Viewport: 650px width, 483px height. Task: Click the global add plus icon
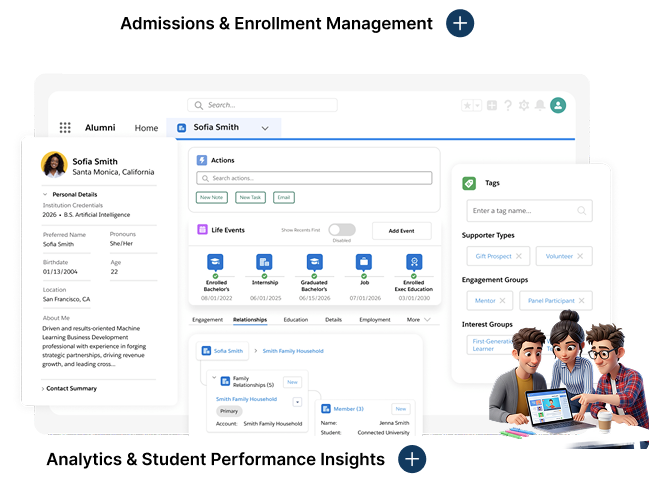492,105
